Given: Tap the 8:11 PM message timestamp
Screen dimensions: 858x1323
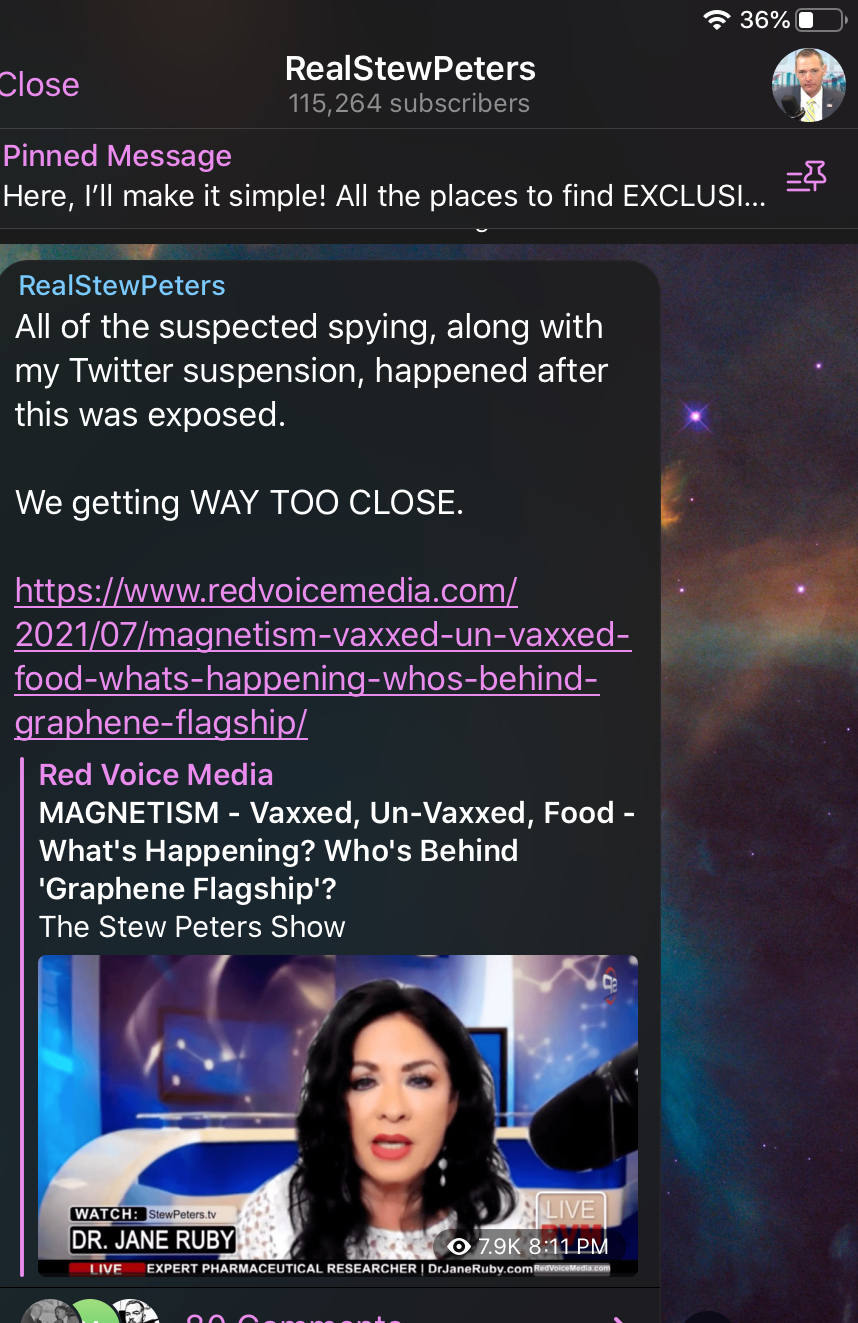Looking at the screenshot, I should pyautogui.click(x=568, y=1246).
